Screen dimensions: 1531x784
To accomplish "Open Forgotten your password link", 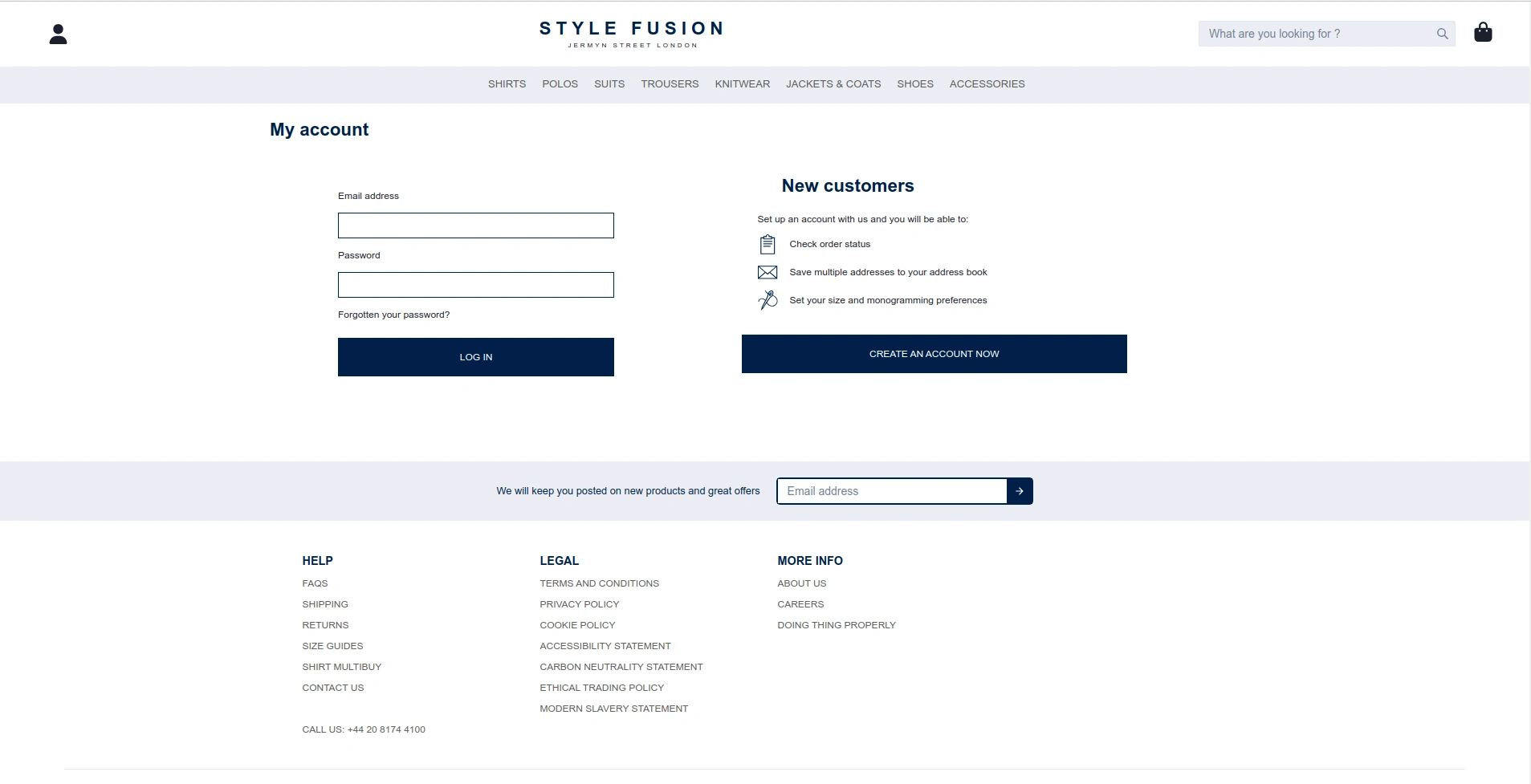I will (393, 315).
